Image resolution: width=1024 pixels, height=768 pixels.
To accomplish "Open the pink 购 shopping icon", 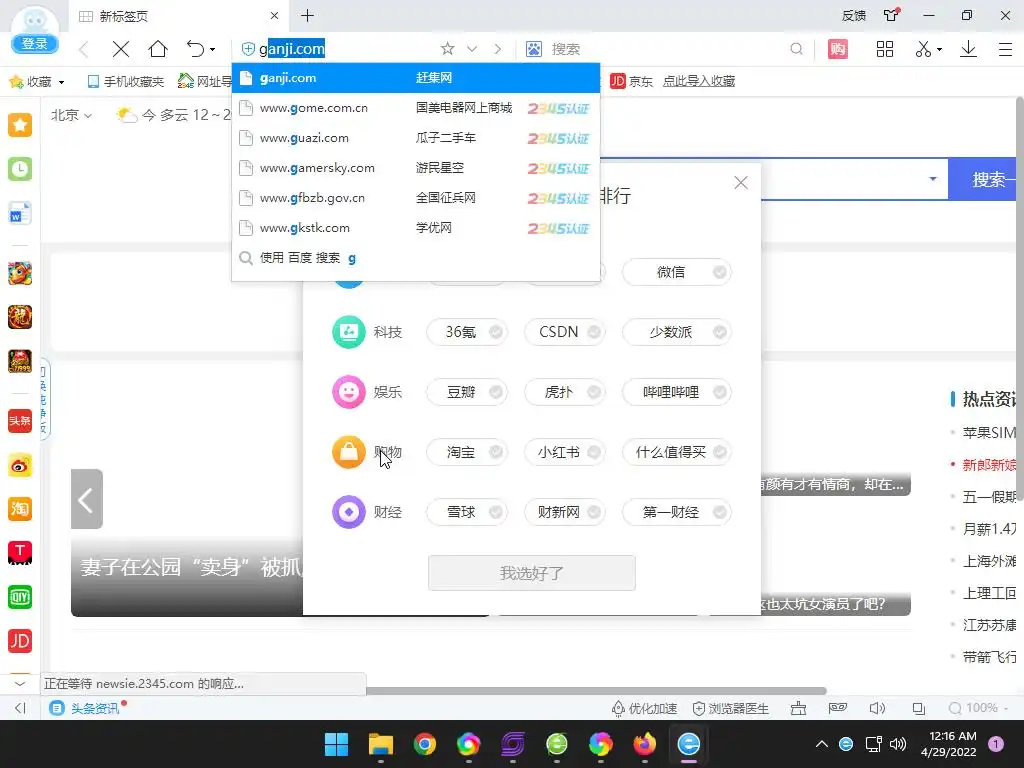I will point(838,49).
